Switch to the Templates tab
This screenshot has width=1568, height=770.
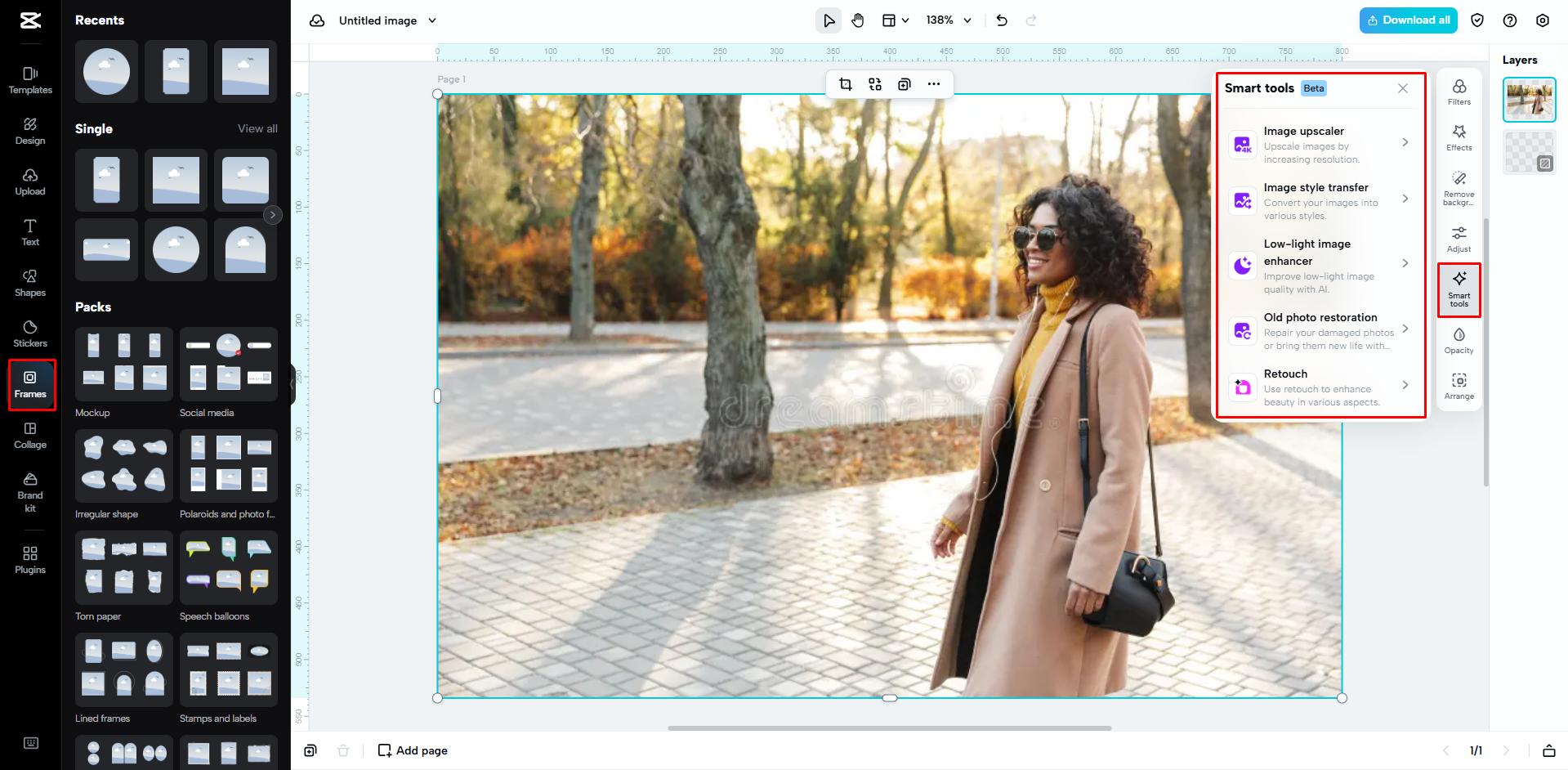click(x=30, y=80)
